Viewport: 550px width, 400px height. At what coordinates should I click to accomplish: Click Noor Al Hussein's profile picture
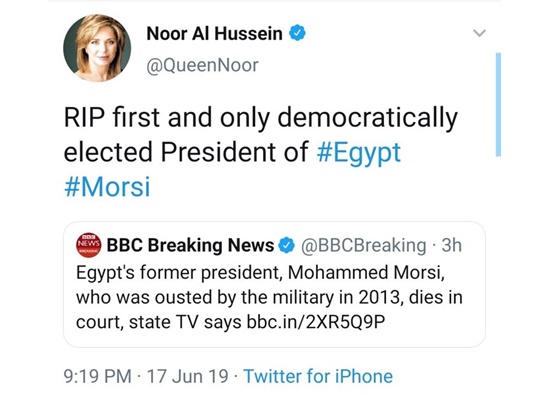tap(97, 48)
